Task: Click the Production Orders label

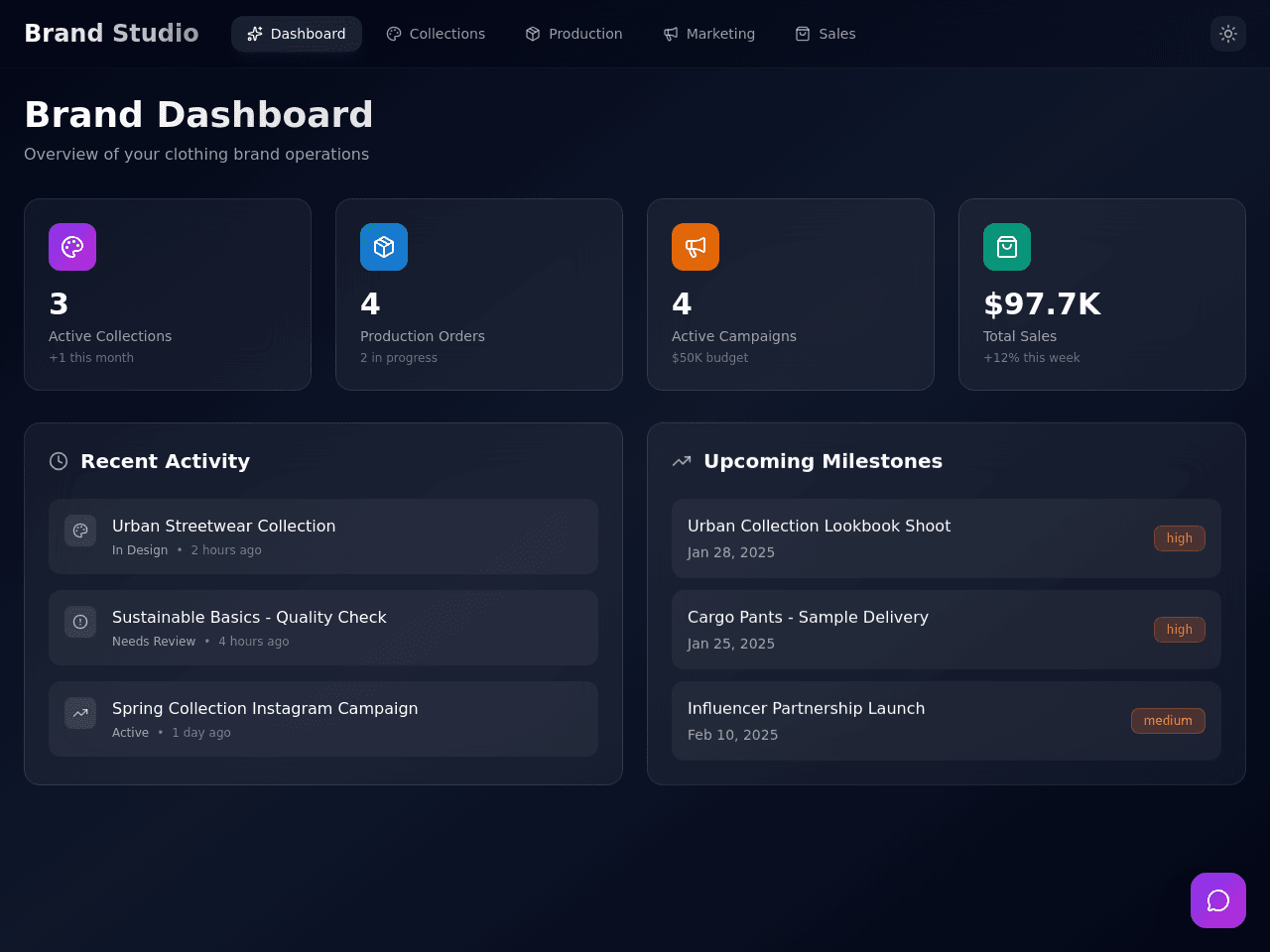Action: pos(423,336)
